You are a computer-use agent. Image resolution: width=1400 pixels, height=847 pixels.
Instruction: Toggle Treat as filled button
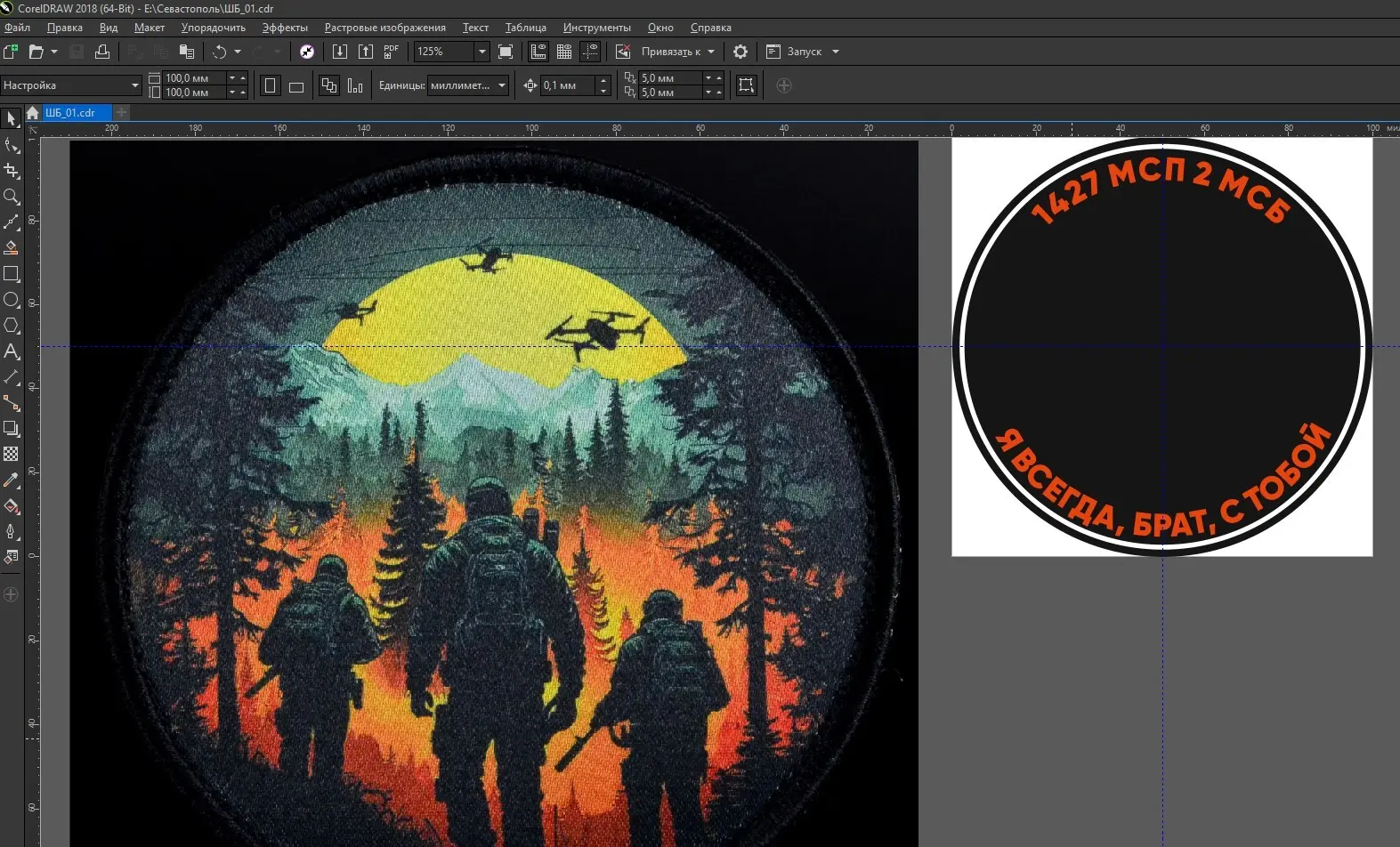click(747, 85)
